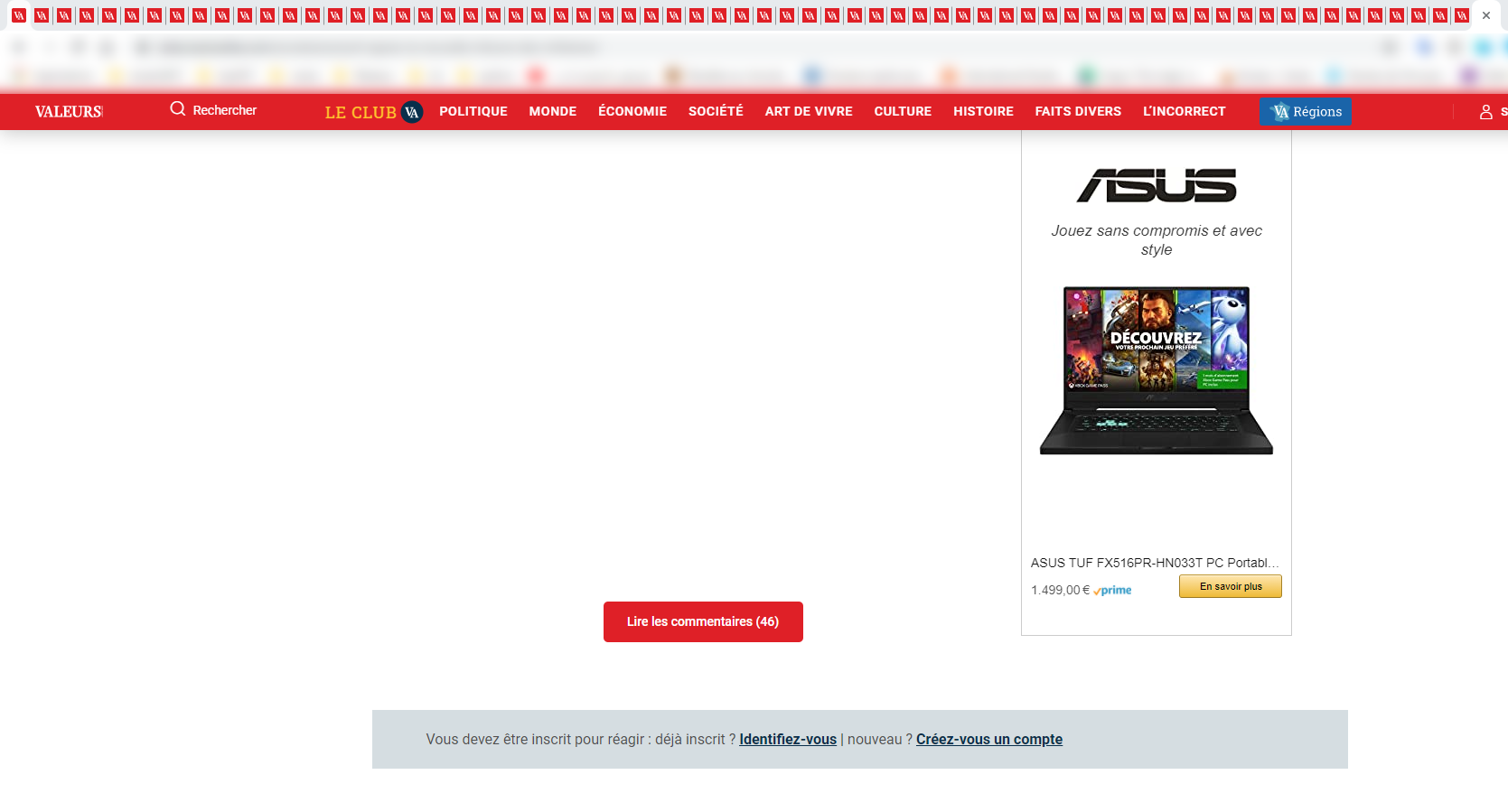
Task: Visit the Faits divers section
Action: pyautogui.click(x=1078, y=111)
